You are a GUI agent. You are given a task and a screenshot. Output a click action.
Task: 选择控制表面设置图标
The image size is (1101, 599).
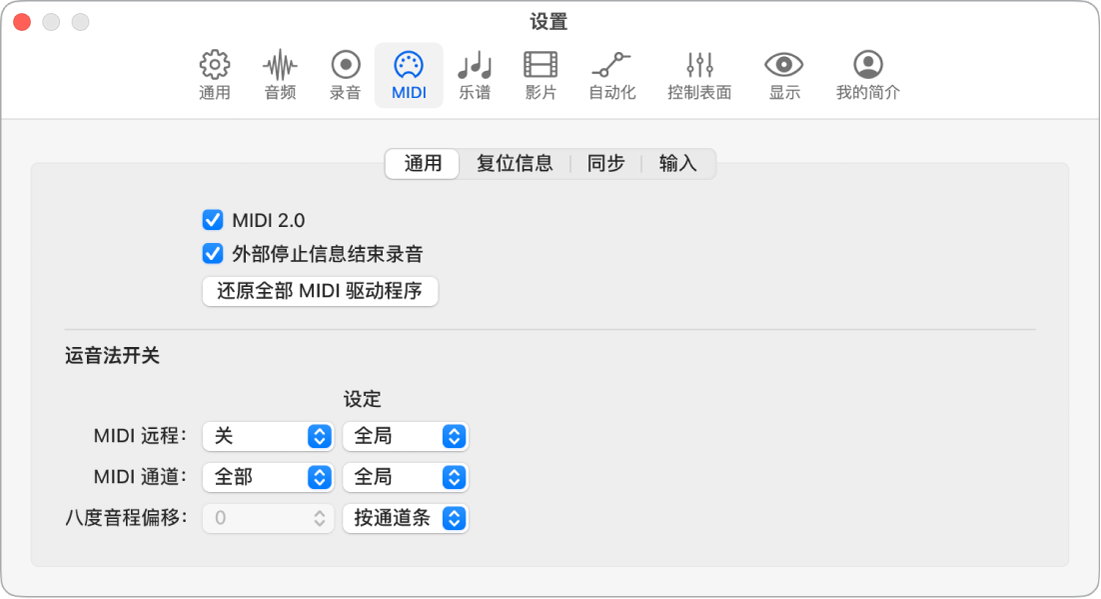tap(698, 75)
